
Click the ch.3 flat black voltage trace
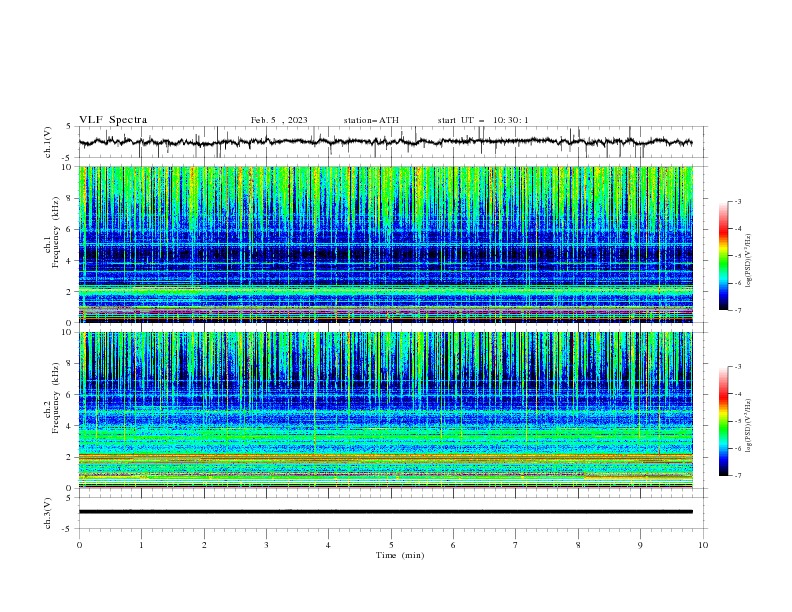[x=386, y=512]
